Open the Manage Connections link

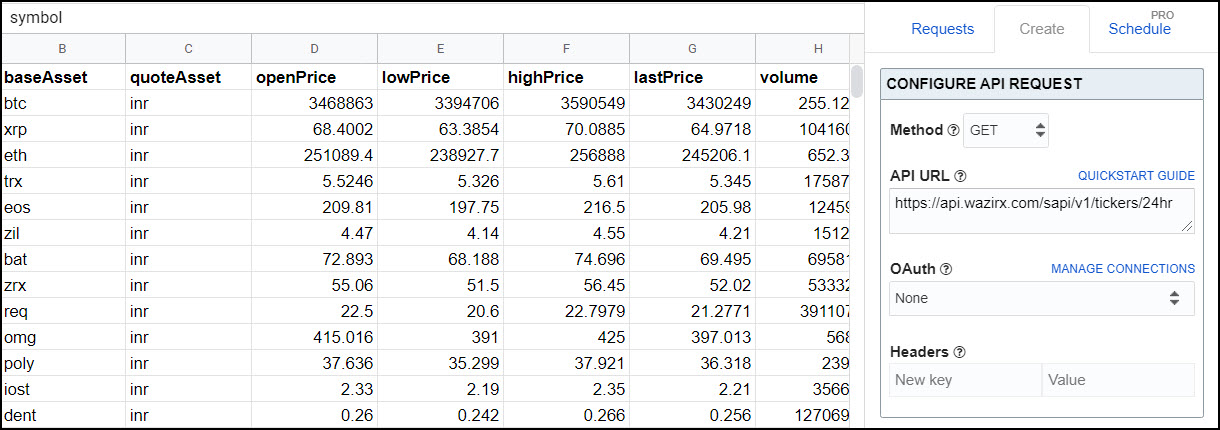[1123, 269]
